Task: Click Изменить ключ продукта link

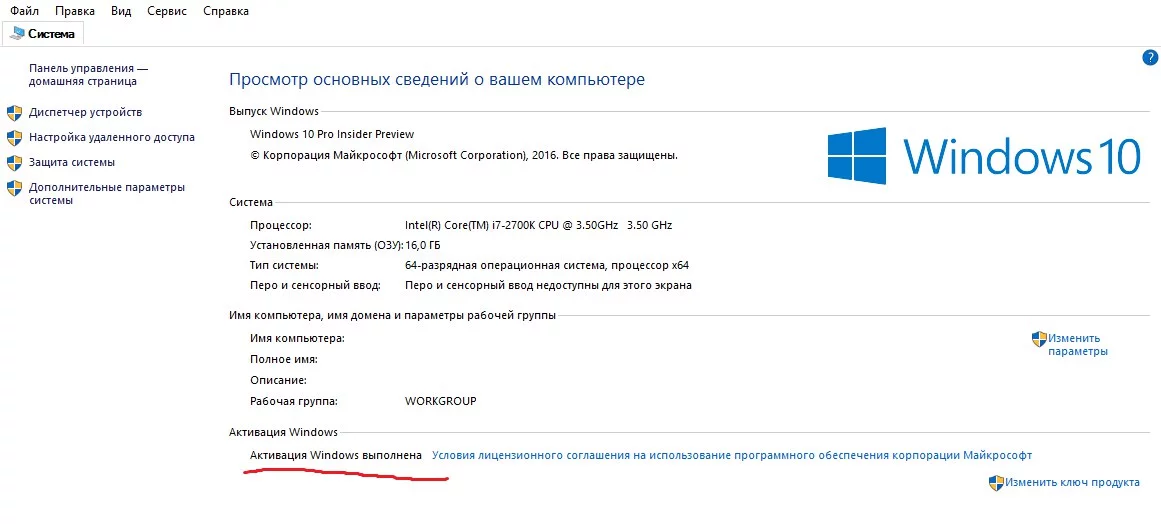Action: [x=1072, y=483]
